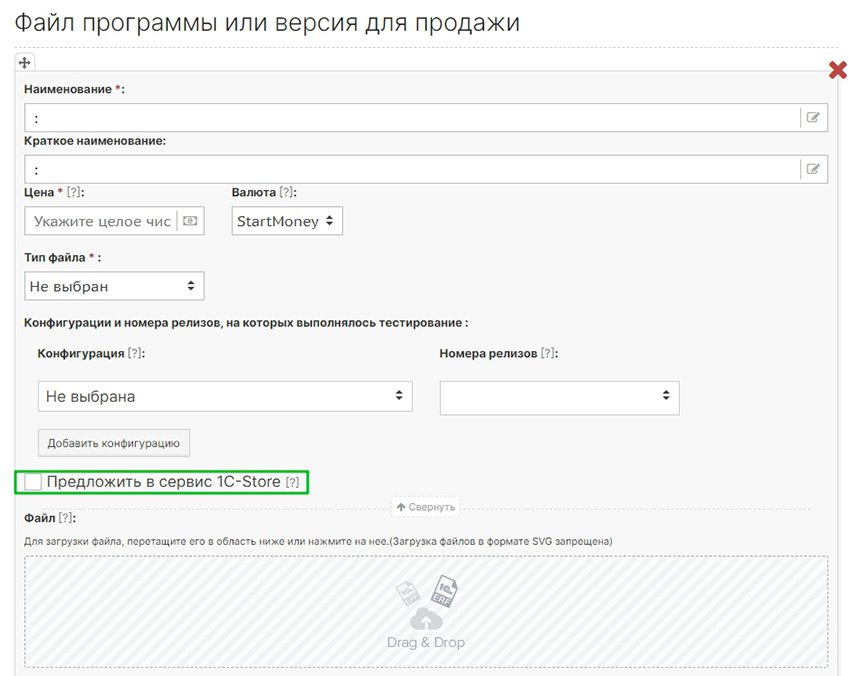Open the Номера релизов dropdown
Viewport: 850px width, 676px height.
(x=559, y=398)
